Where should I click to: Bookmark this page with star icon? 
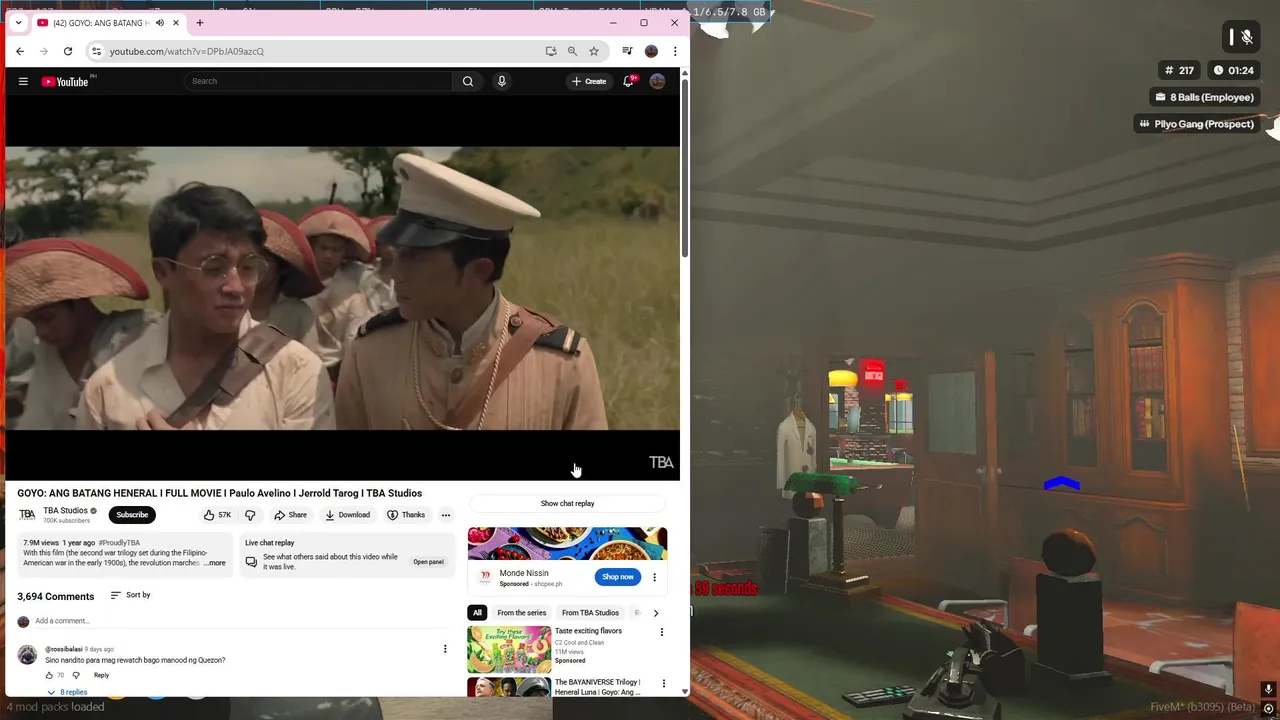pyautogui.click(x=594, y=51)
